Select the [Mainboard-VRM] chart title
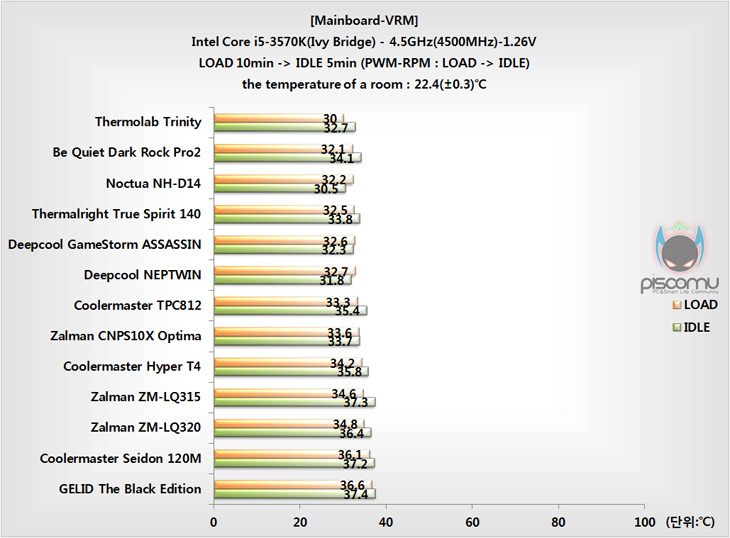 364,20
